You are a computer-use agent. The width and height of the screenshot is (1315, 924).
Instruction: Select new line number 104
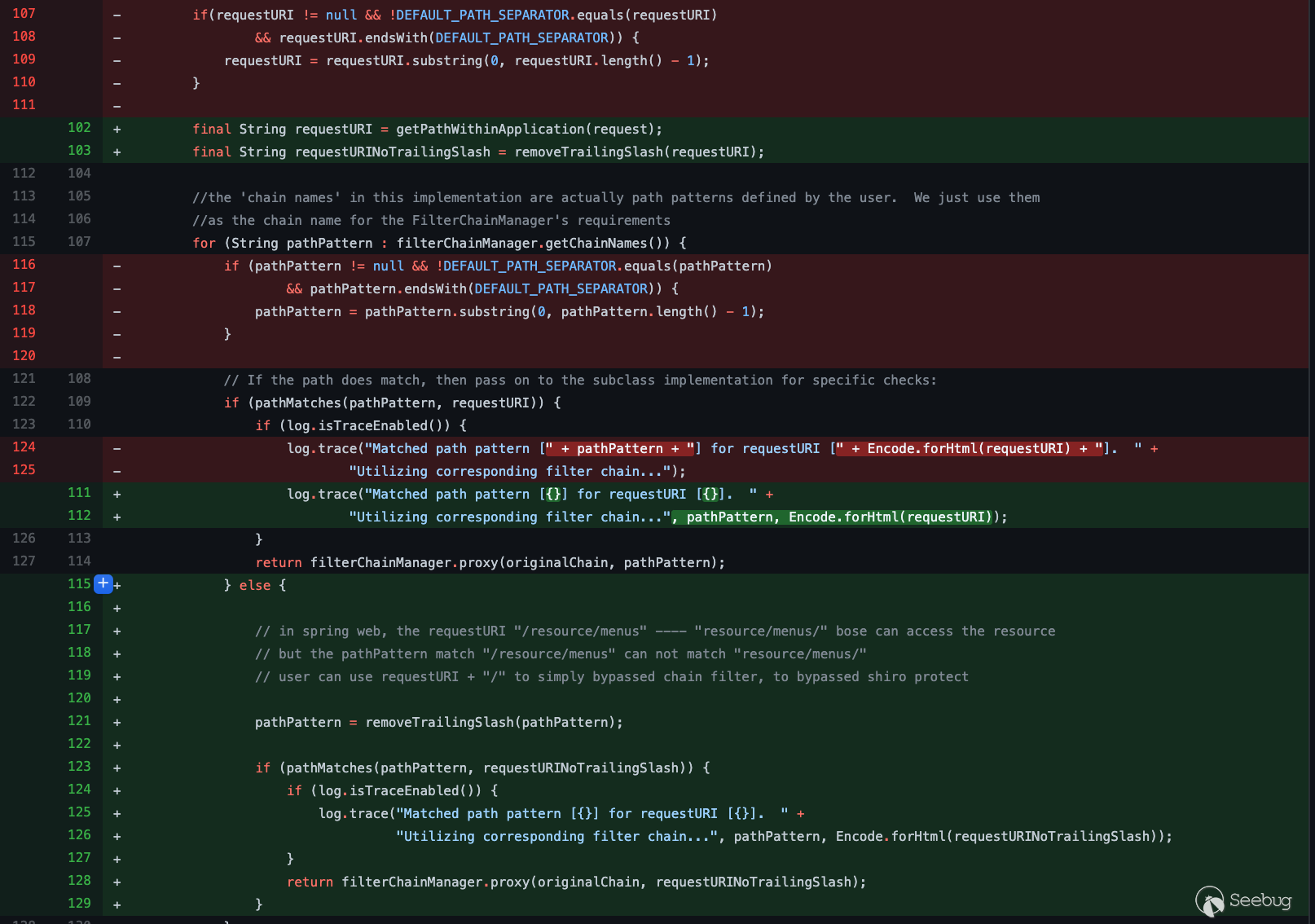(79, 174)
